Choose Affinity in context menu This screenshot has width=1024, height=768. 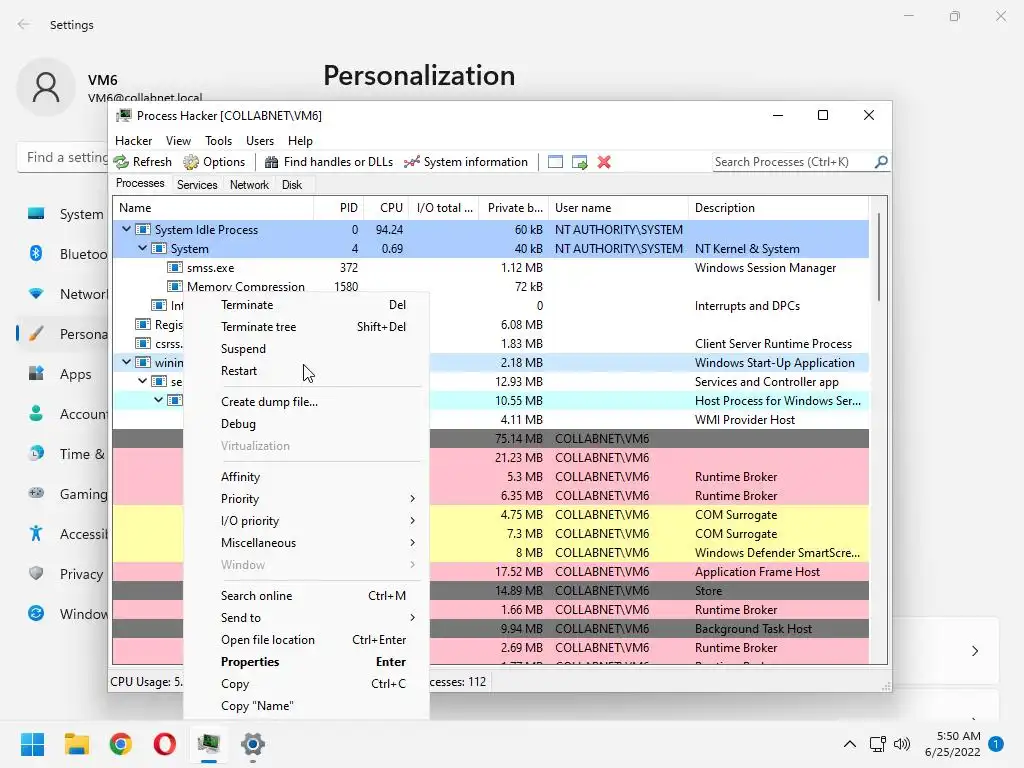click(x=306, y=477)
